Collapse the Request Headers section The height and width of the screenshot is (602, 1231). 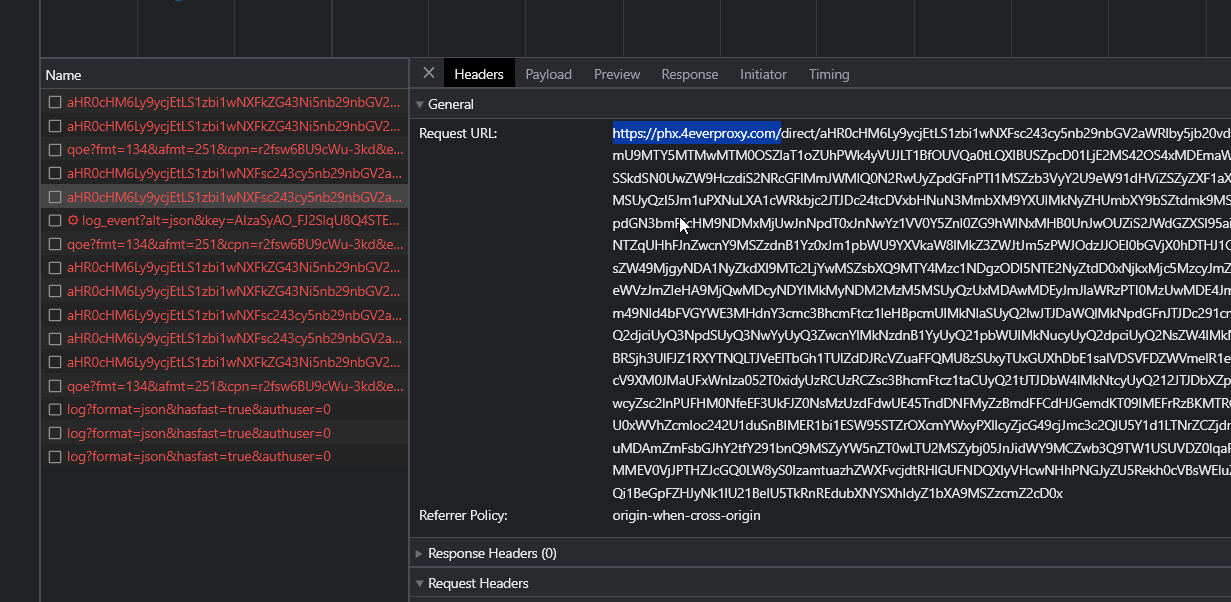click(420, 583)
